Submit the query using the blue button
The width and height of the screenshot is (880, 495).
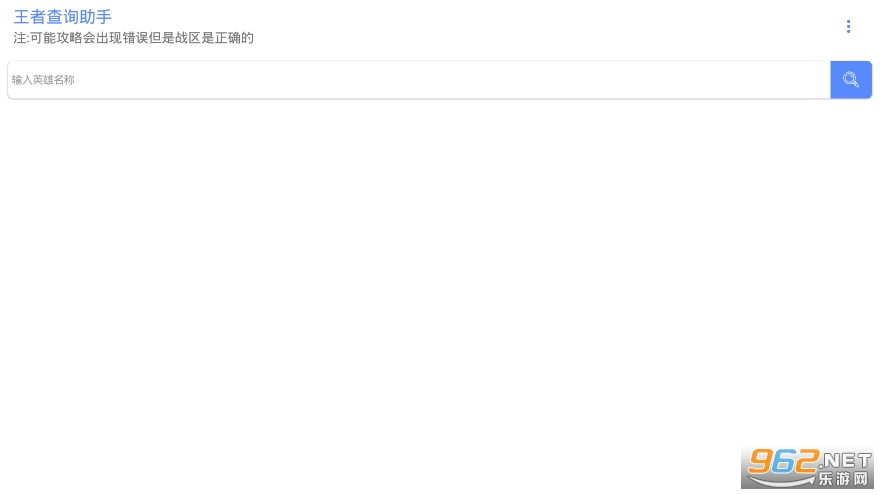point(851,80)
